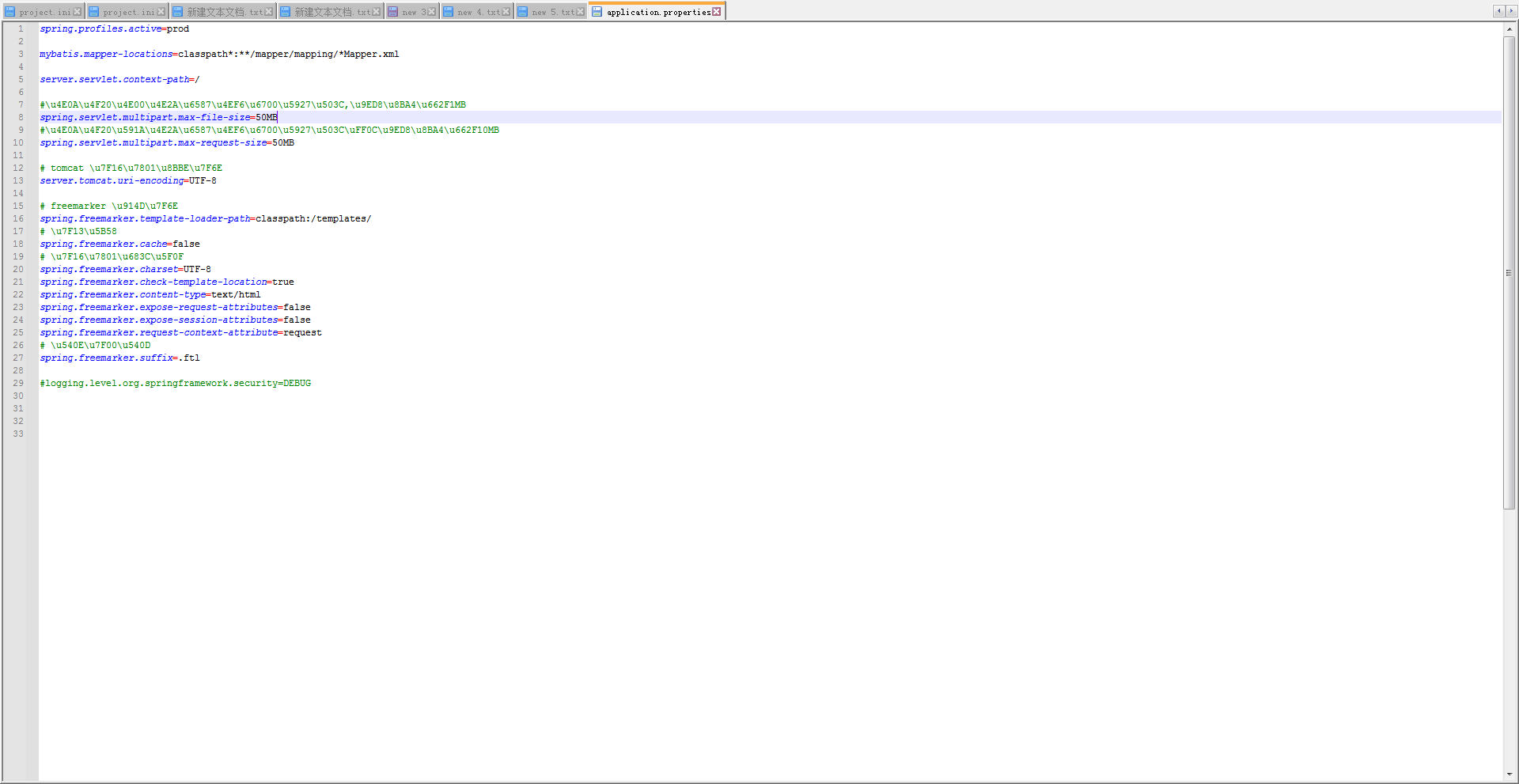This screenshot has height=784, width=1519.
Task: Click the '# \u7F13\u5B58' comment line
Action: (78, 231)
